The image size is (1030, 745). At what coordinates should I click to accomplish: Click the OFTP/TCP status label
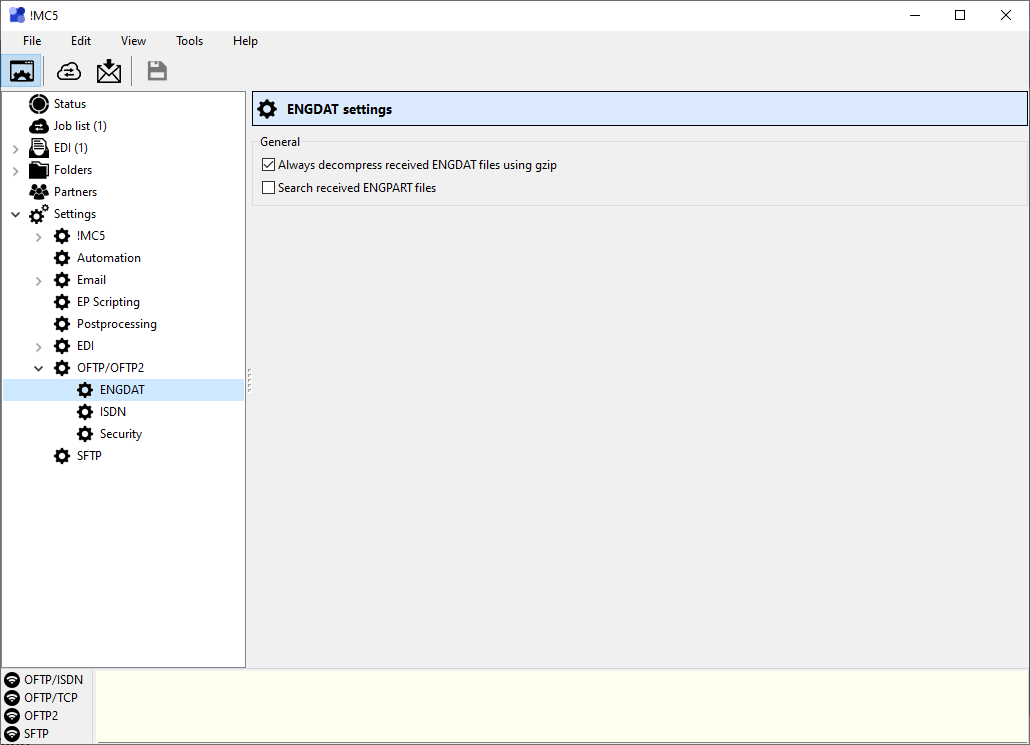(51, 698)
